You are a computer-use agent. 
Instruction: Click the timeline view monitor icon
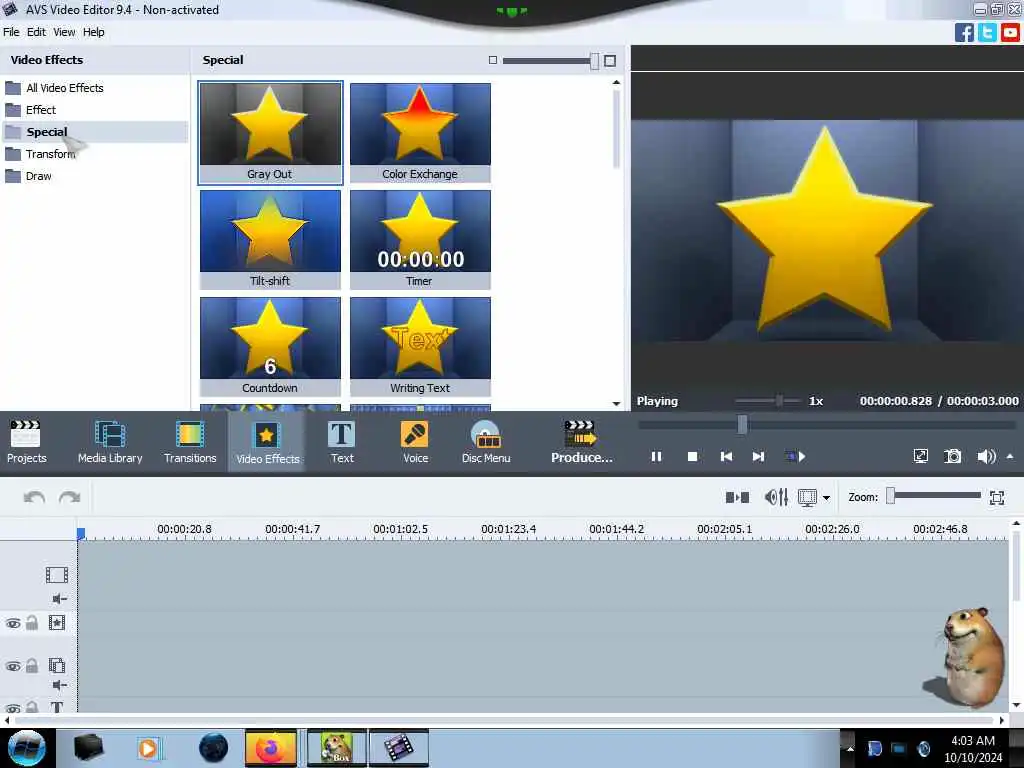click(x=807, y=498)
